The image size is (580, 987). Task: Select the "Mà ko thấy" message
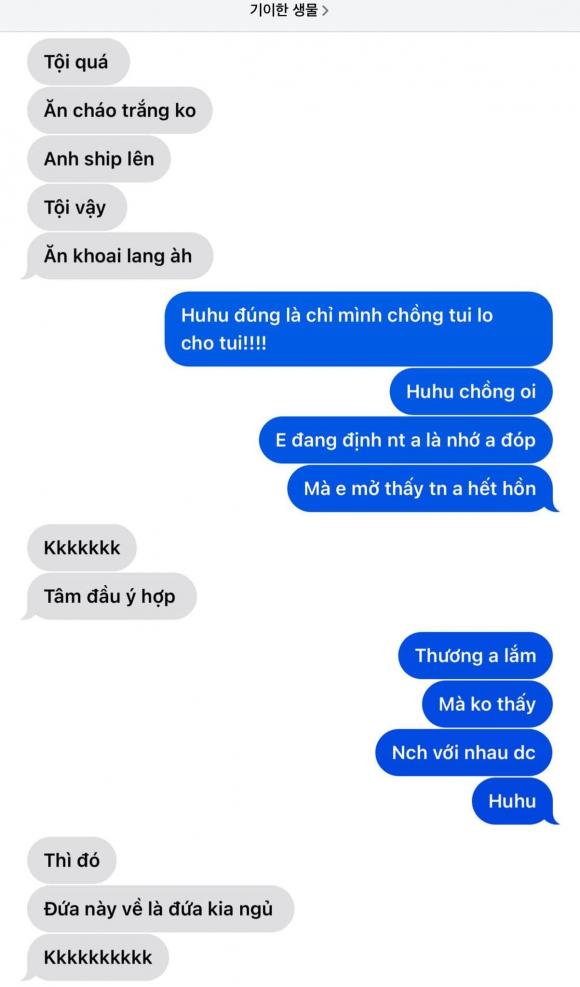[487, 704]
